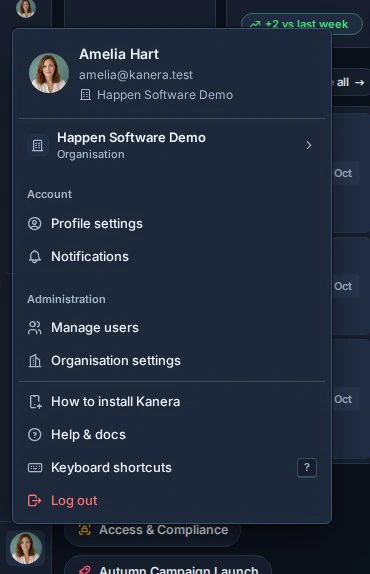Select Happen Software Demo organisation row
This screenshot has width=370, height=574.
point(172,145)
